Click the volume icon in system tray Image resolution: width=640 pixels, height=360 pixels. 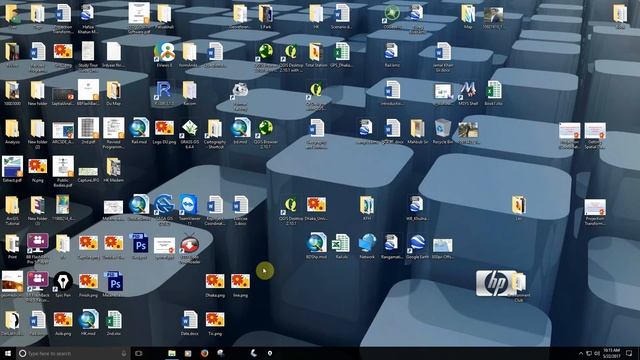(x=597, y=353)
